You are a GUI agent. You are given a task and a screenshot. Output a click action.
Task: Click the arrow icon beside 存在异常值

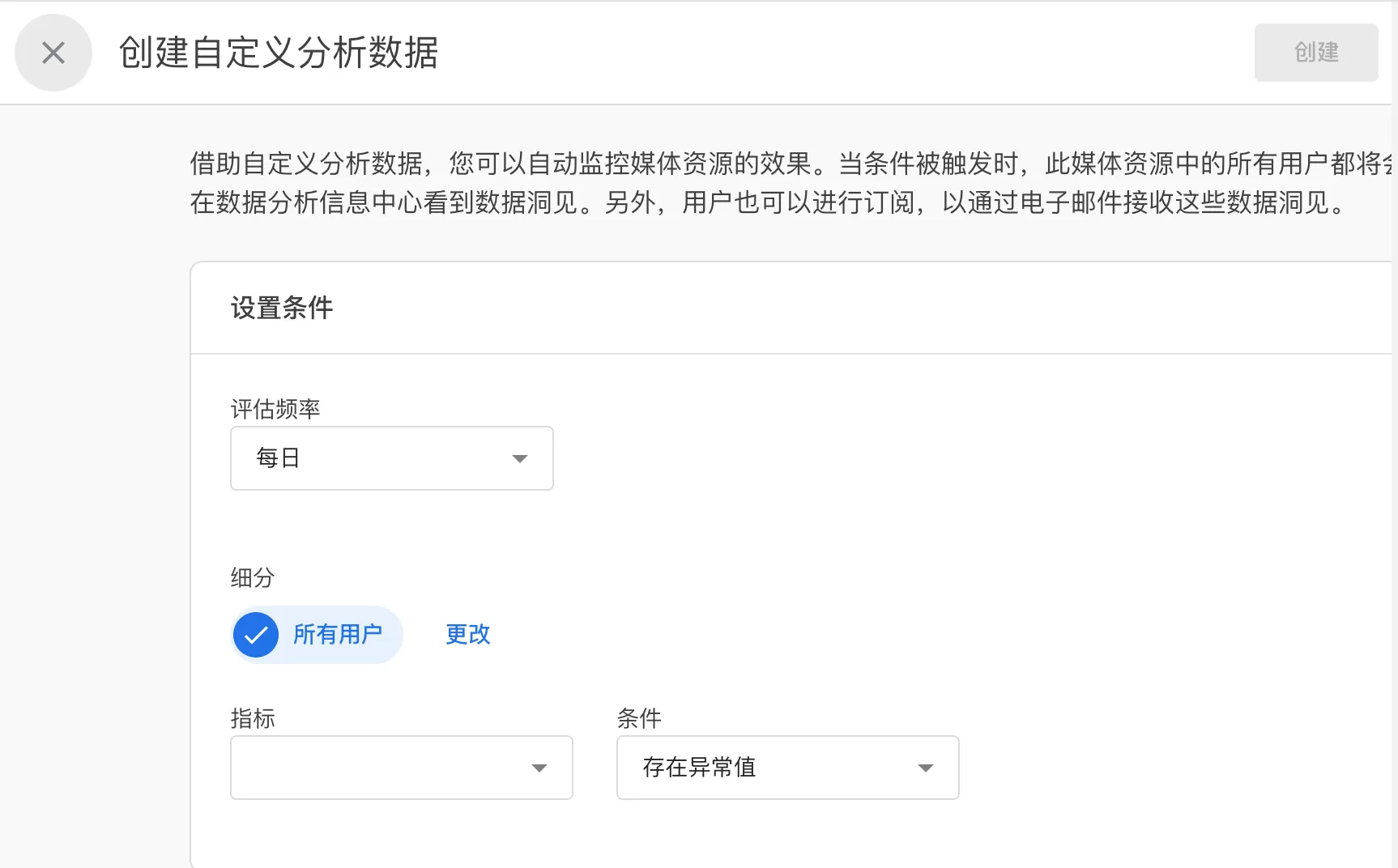click(x=926, y=768)
